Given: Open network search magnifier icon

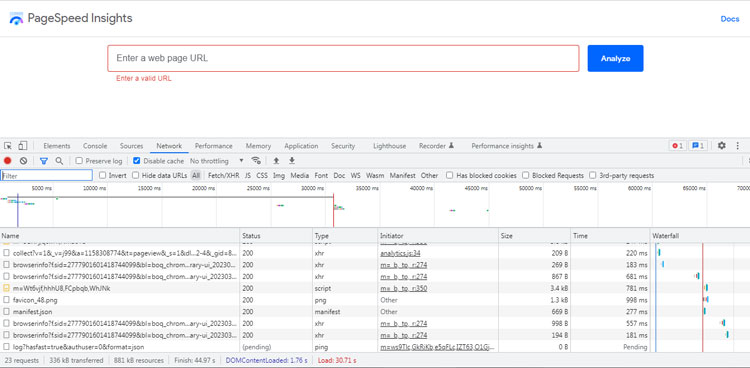Looking at the screenshot, I should point(59,161).
